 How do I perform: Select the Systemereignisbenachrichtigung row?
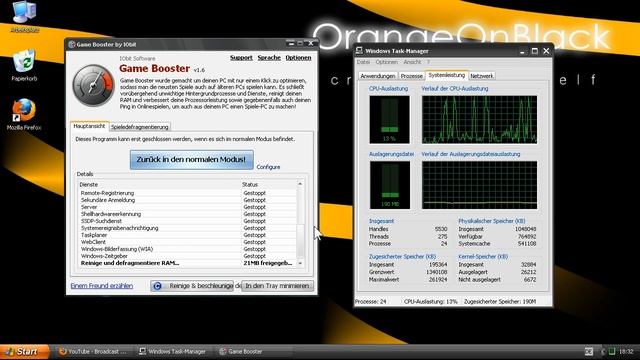pyautogui.click(x=188, y=228)
